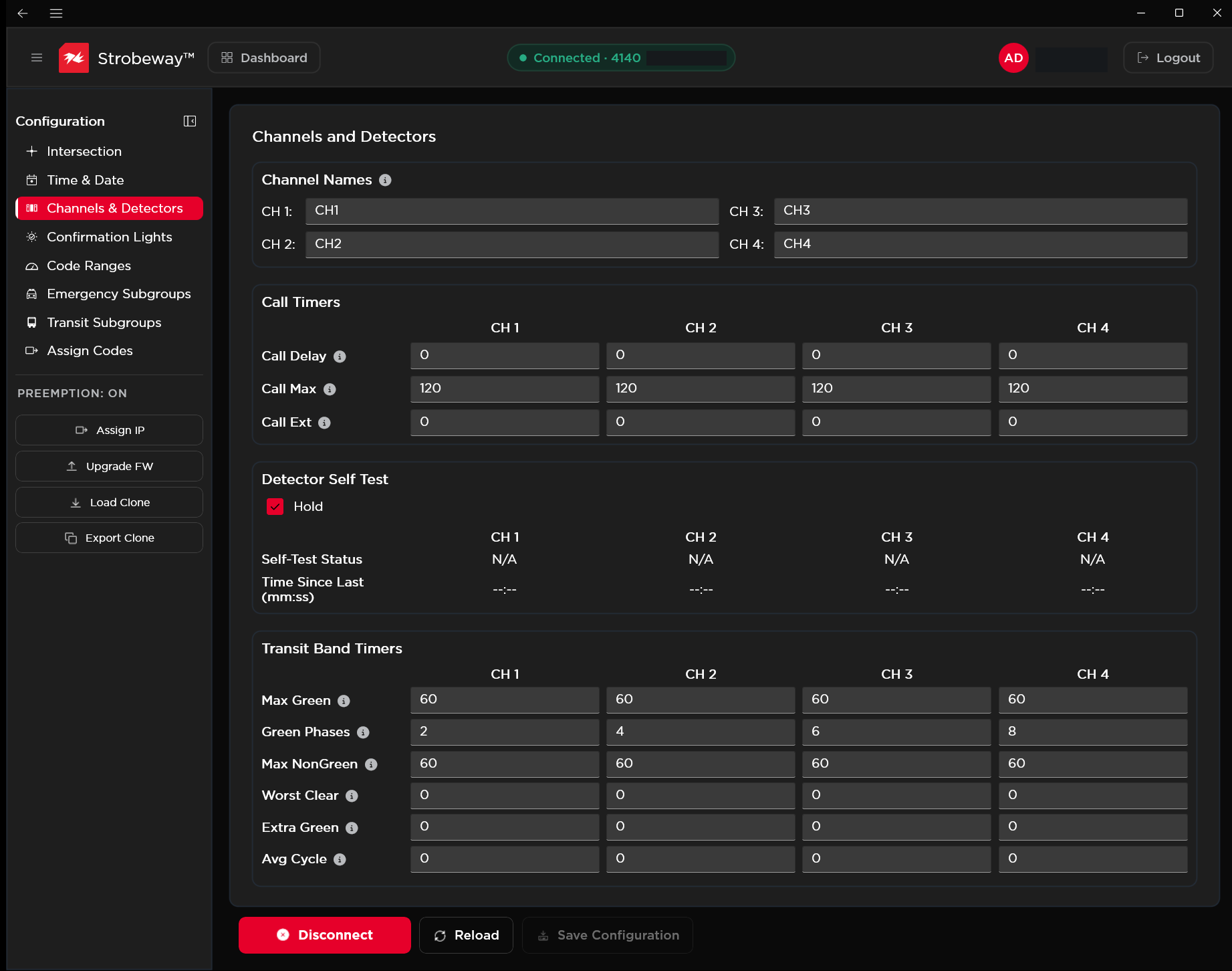Click the Max Green info icon

point(344,701)
